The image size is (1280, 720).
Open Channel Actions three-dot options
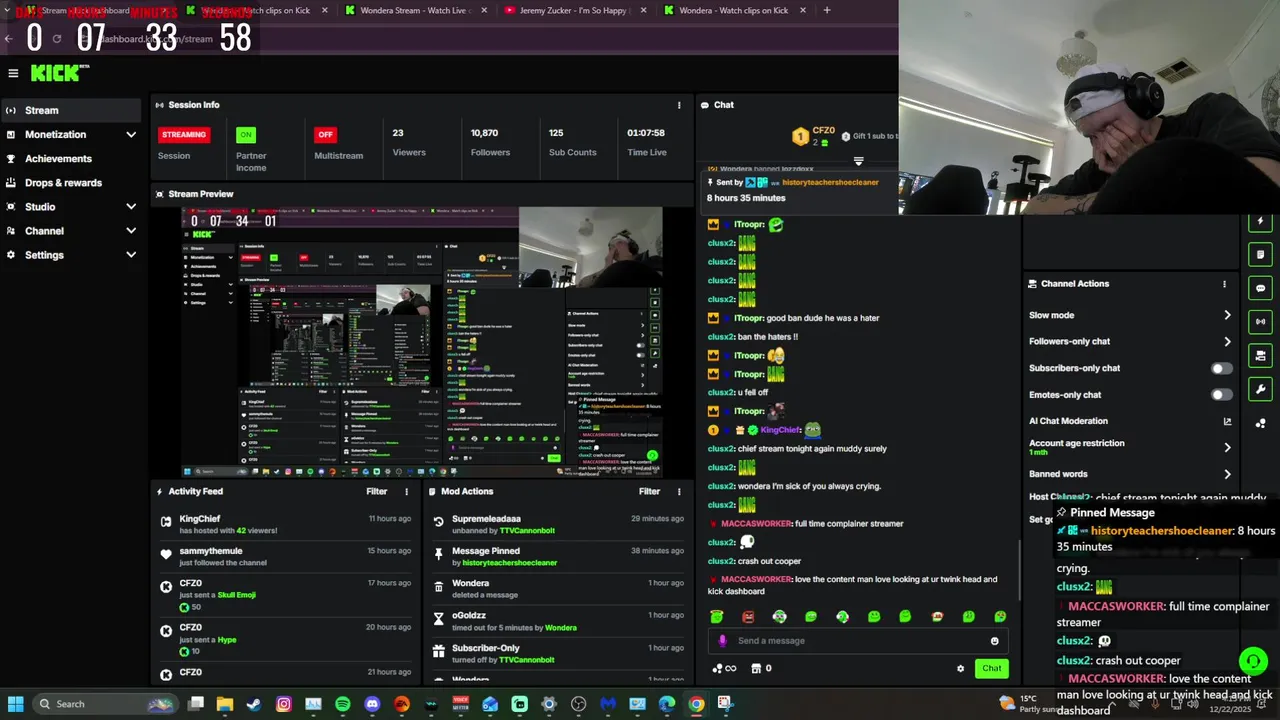click(x=1224, y=284)
